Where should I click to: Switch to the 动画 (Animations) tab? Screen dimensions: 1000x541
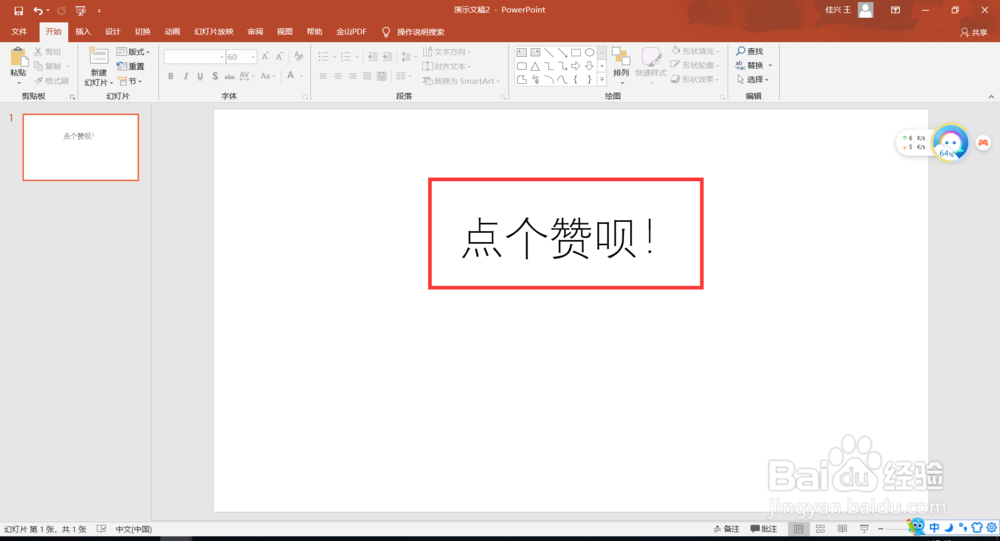tap(172, 32)
